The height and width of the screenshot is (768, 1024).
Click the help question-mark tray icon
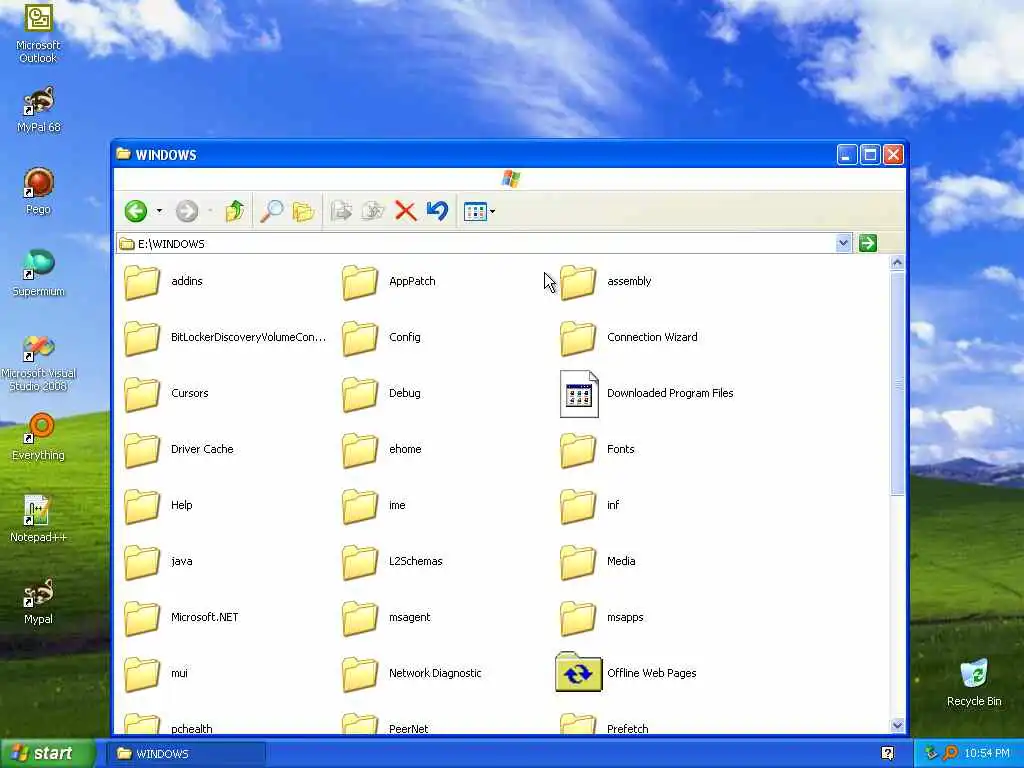pyautogui.click(x=888, y=754)
